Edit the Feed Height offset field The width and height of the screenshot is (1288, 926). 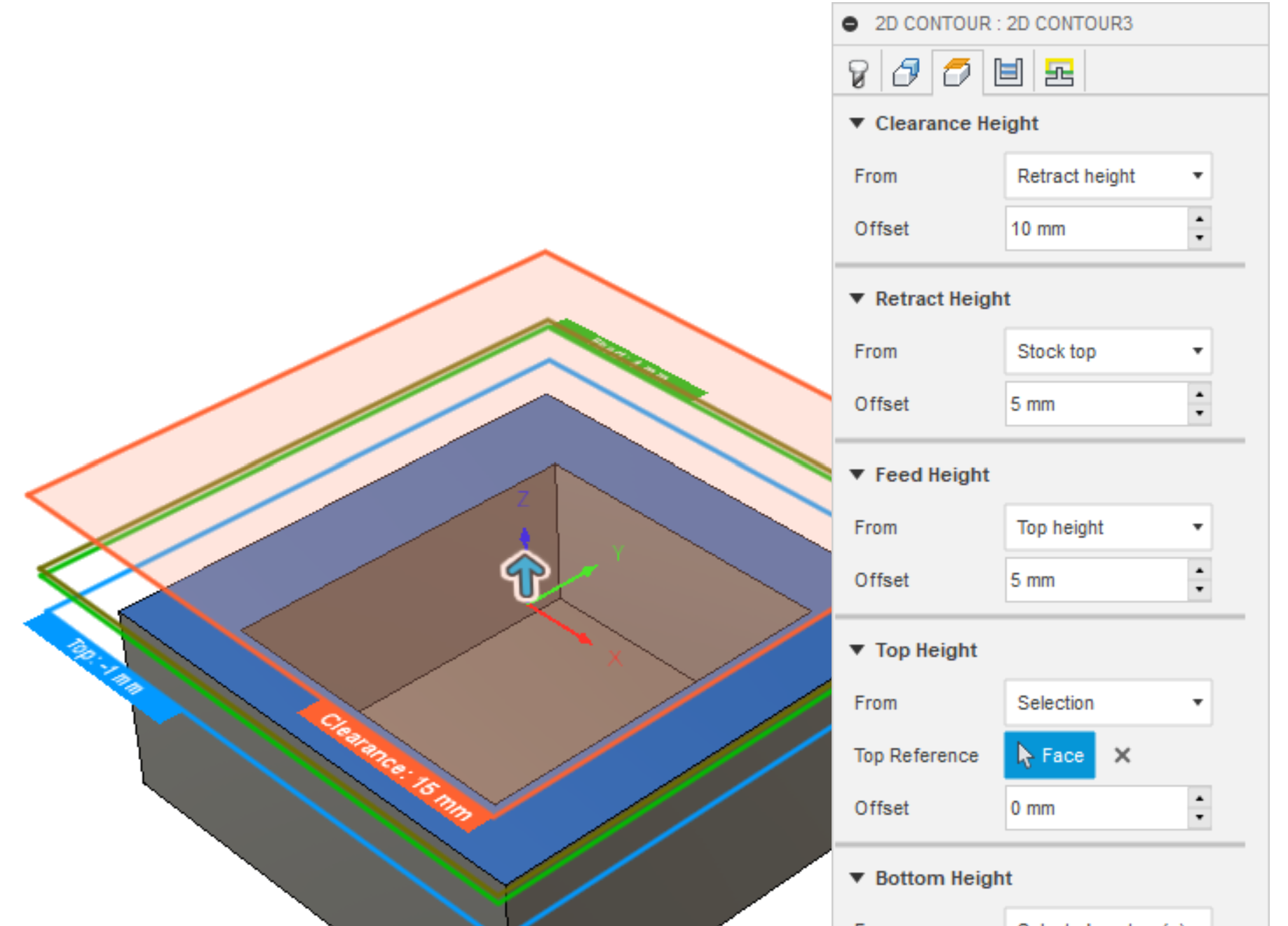pos(1097,580)
